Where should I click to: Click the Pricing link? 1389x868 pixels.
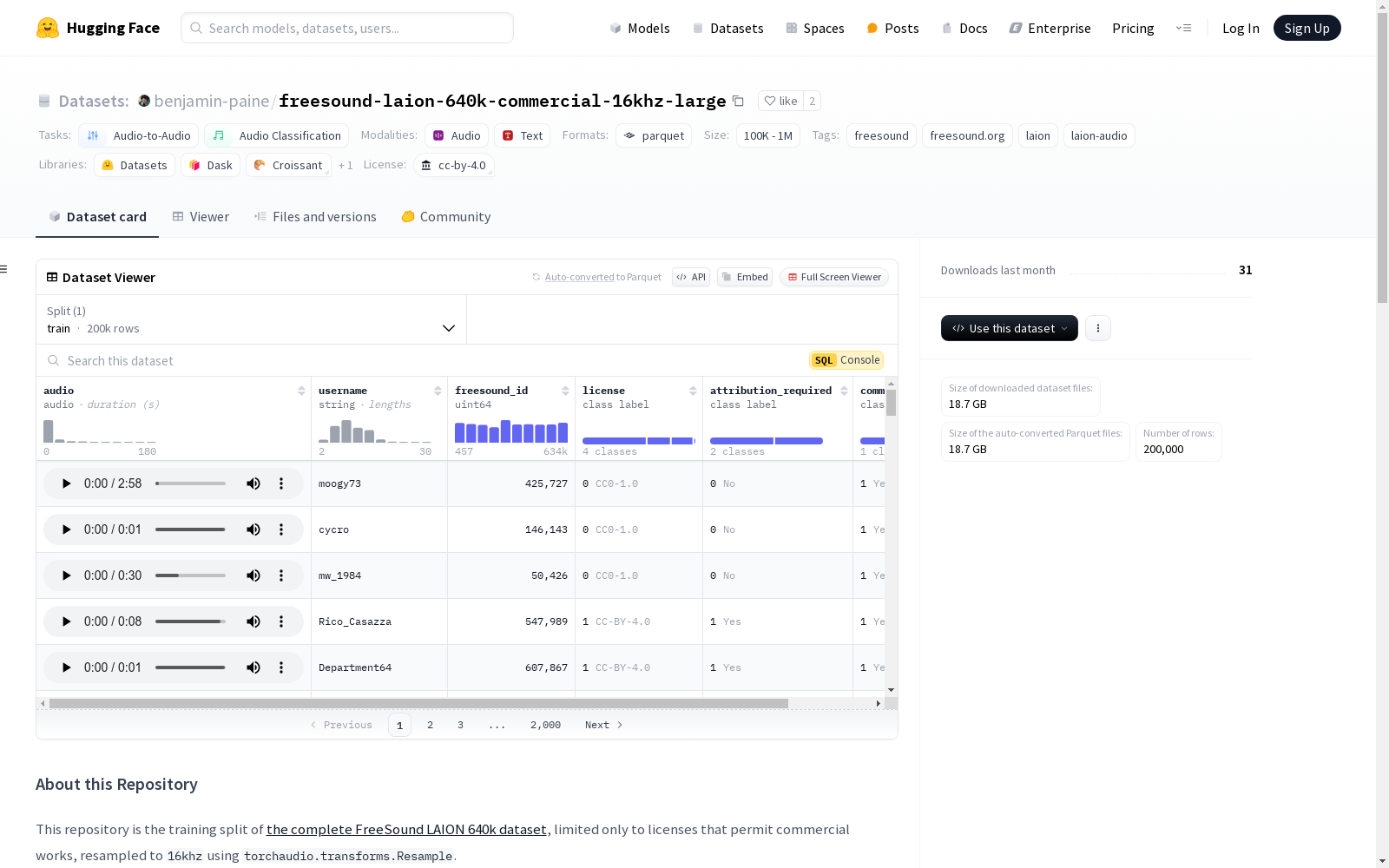1133,28
